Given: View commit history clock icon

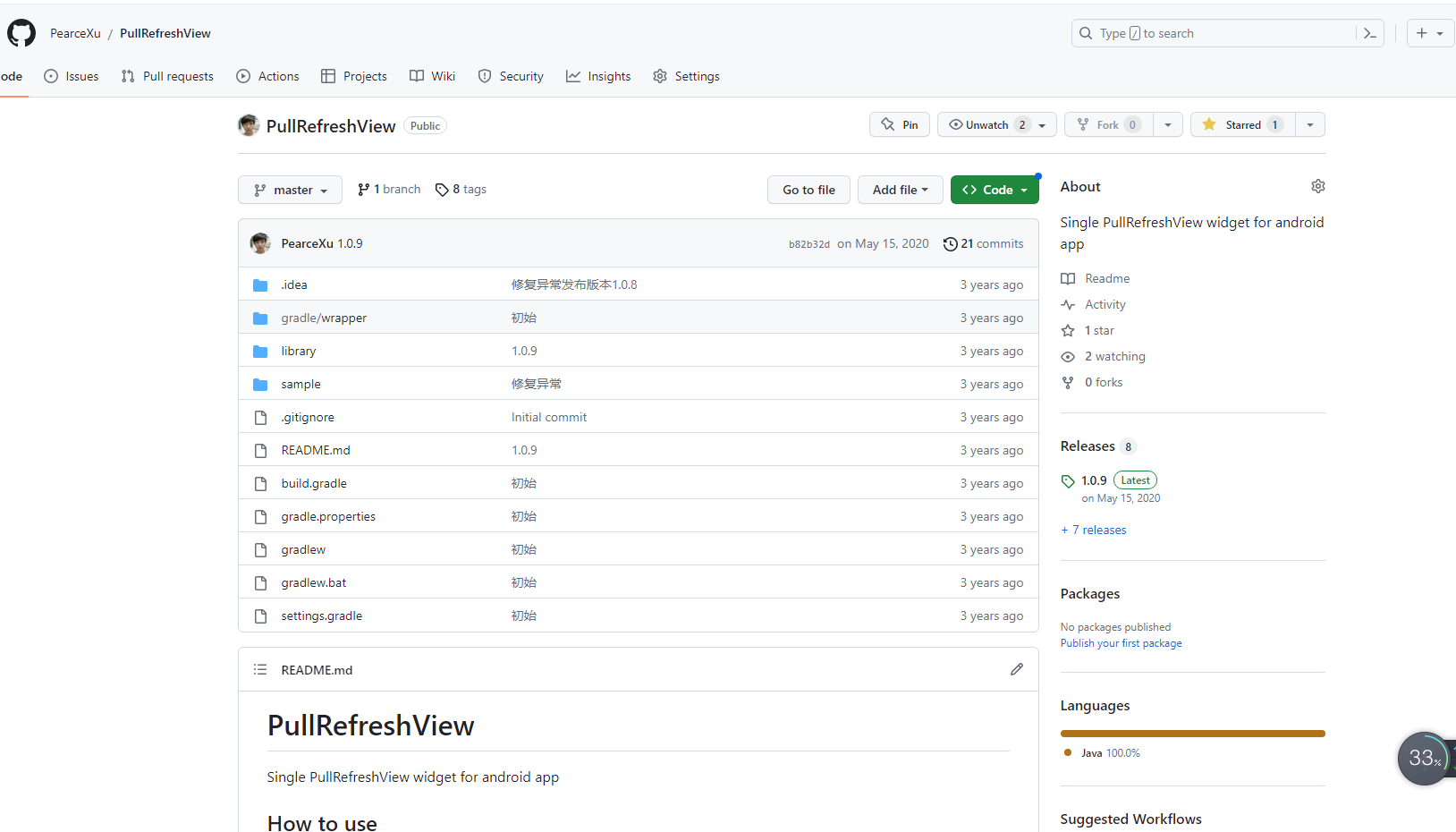Looking at the screenshot, I should tap(950, 243).
